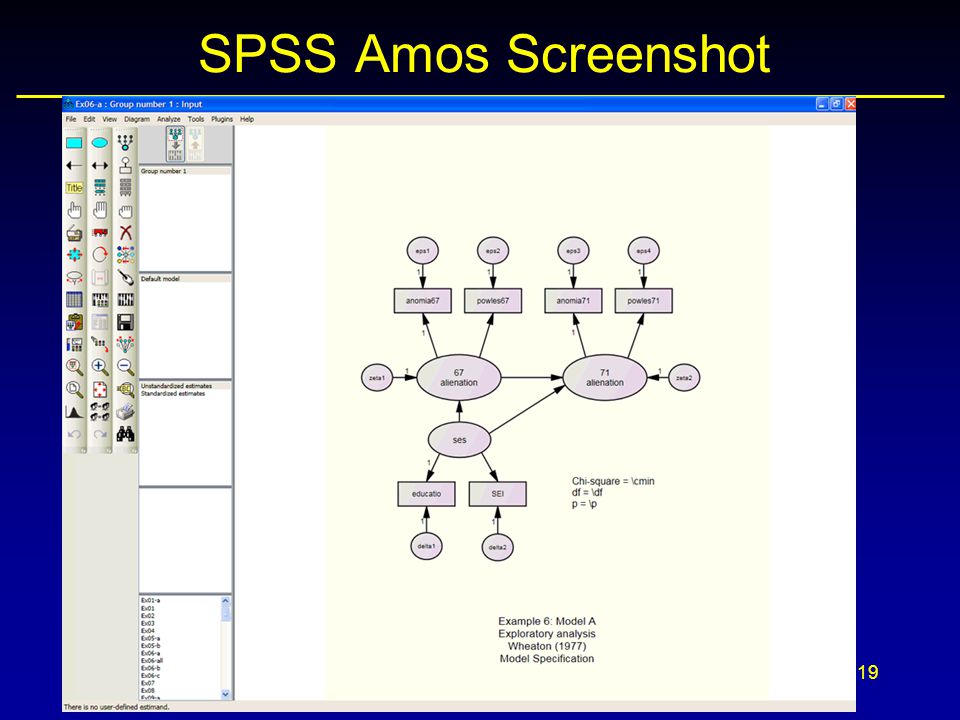Open the Plugins menu
This screenshot has height=720, width=960.
222,119
